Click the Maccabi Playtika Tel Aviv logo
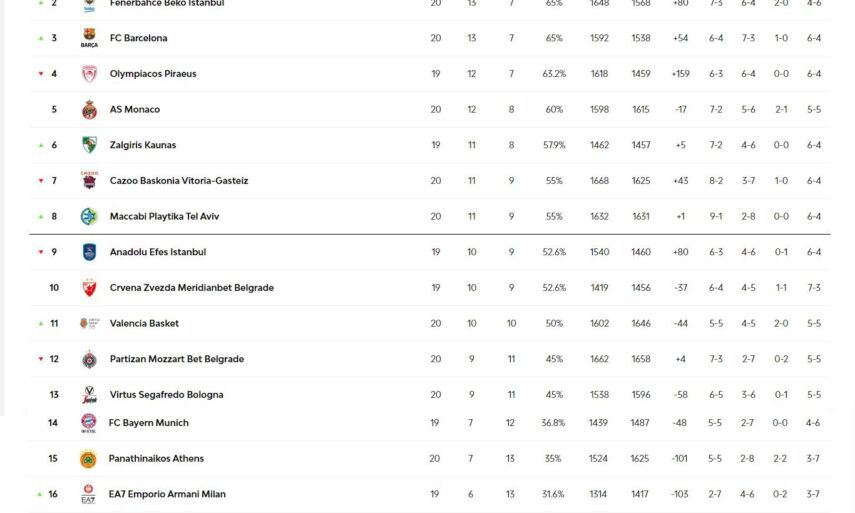 click(x=89, y=216)
